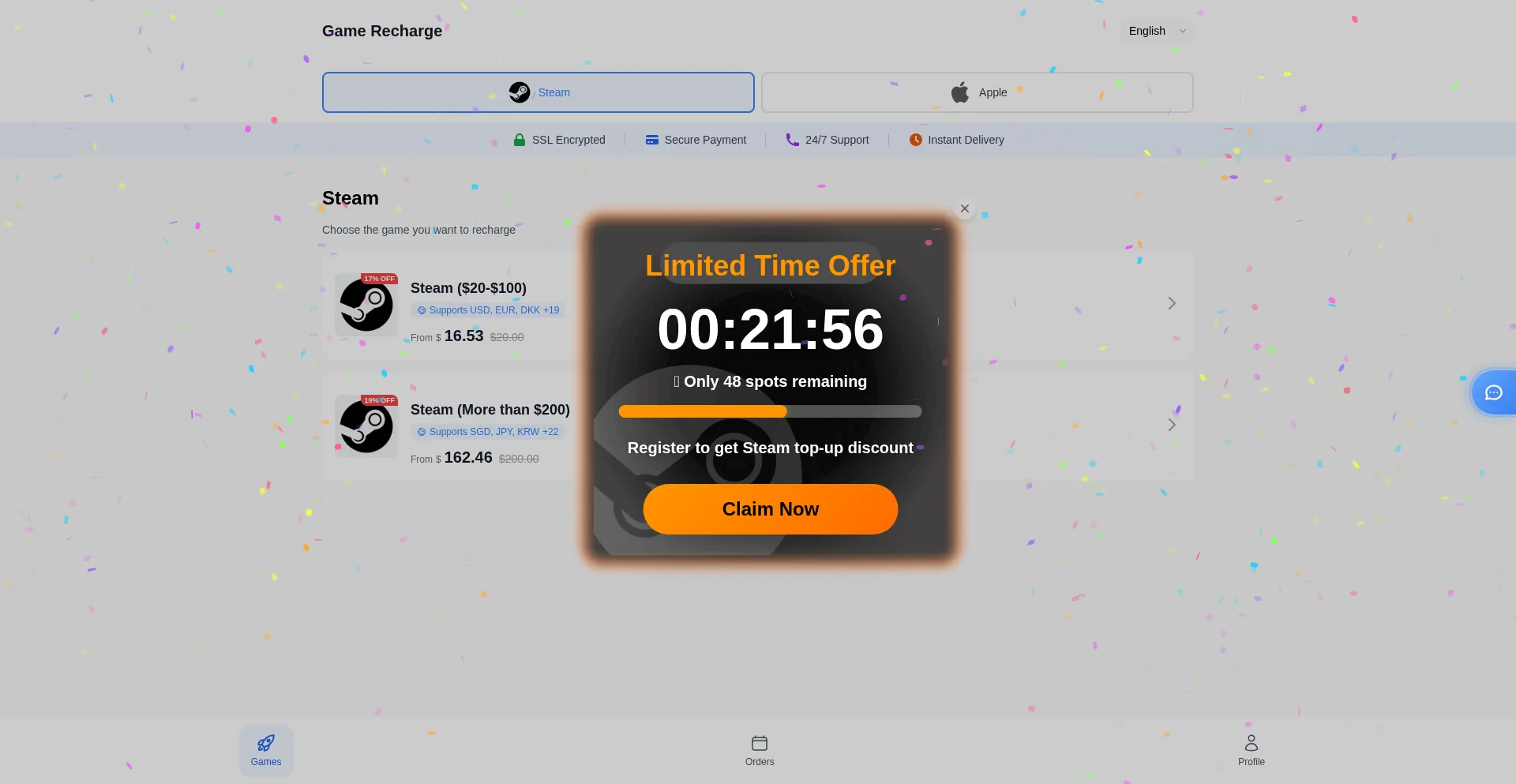Select the Steam (More than $200) title
The width and height of the screenshot is (1516, 784).
[490, 410]
